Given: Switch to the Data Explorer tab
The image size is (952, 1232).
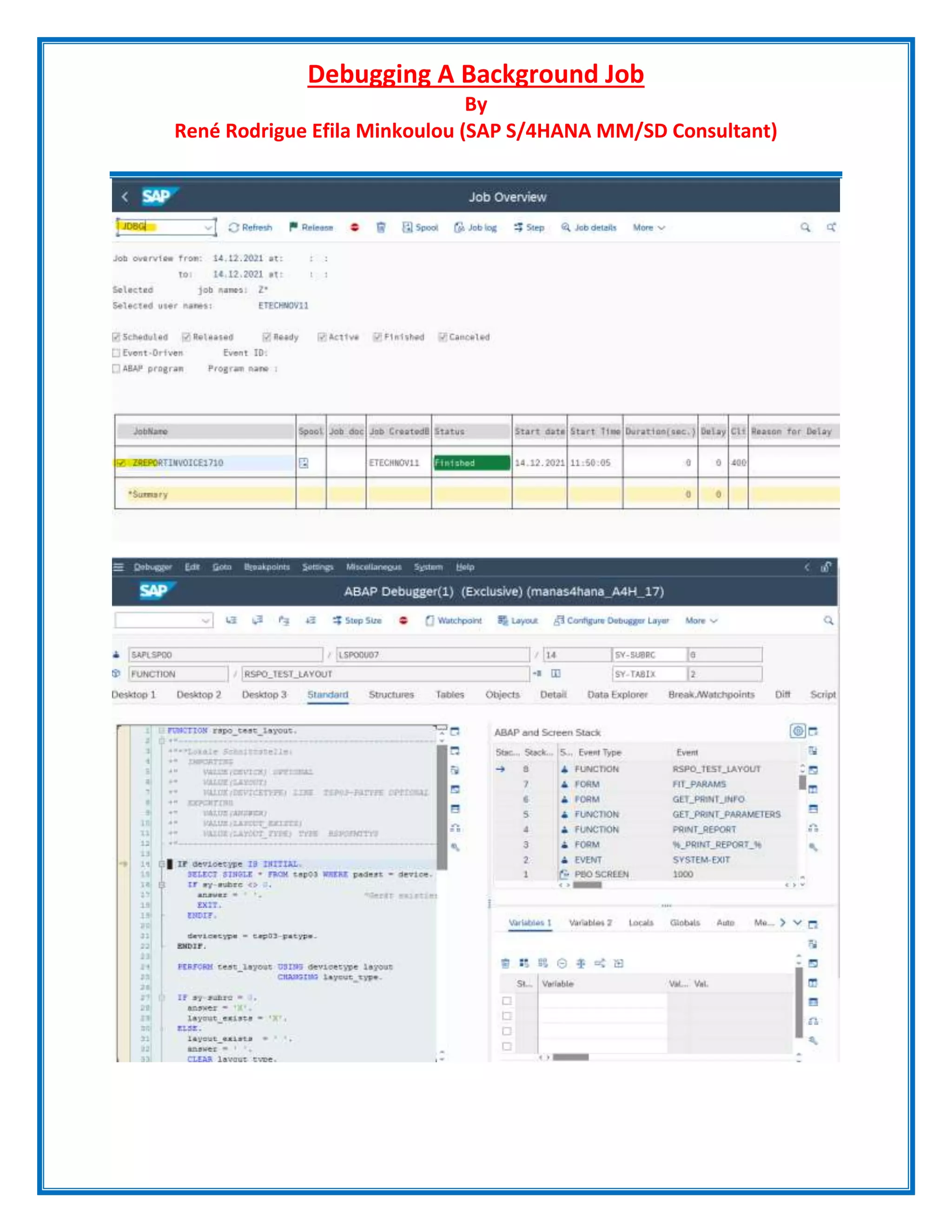Looking at the screenshot, I should click(618, 695).
